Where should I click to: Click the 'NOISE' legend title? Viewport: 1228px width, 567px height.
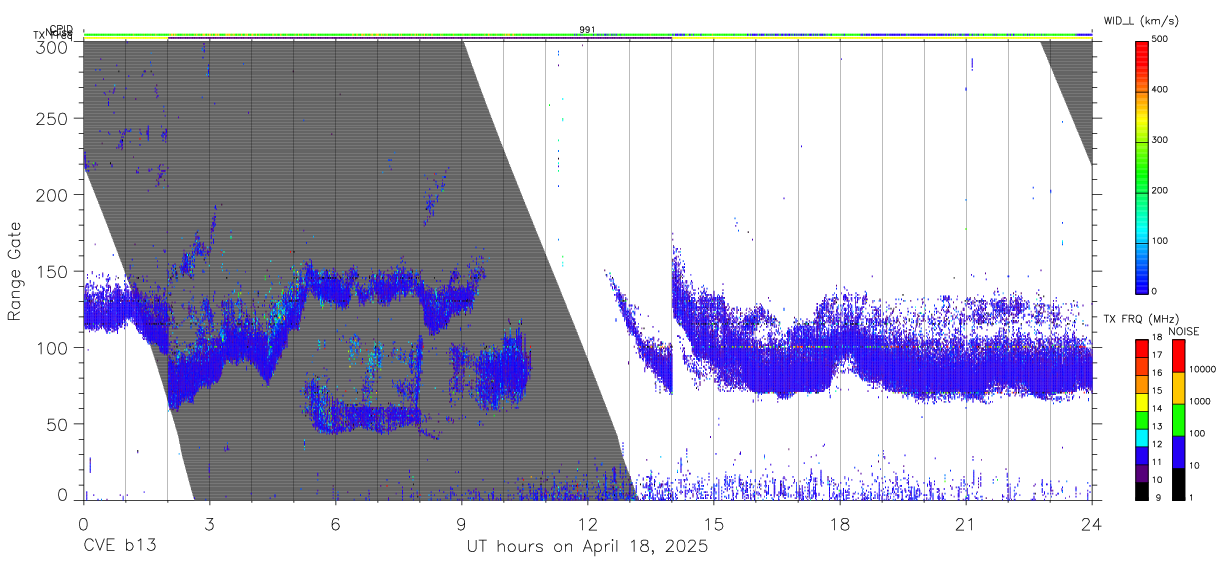1185,330
